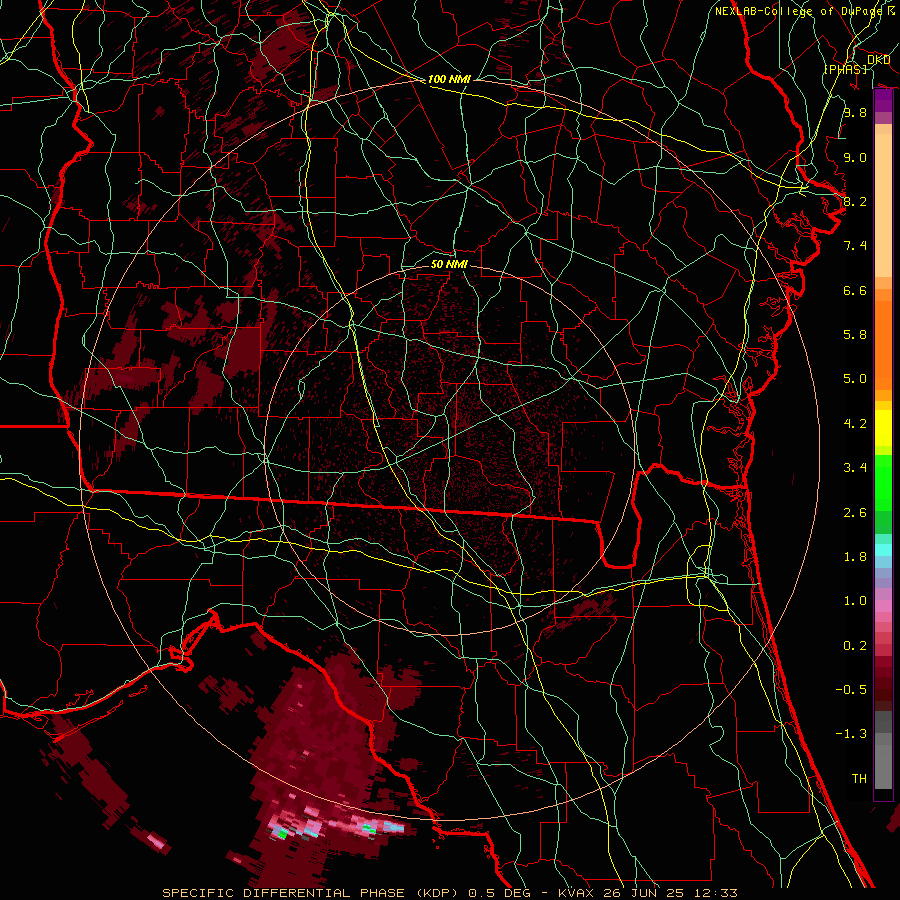The height and width of the screenshot is (900, 900).
Task: Click the 6.6 legend value
Action: [x=855, y=290]
